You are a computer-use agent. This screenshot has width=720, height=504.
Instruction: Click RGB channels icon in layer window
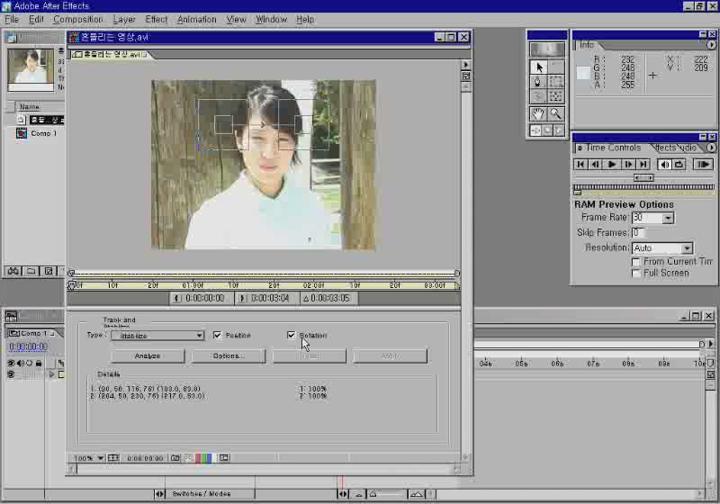(x=204, y=458)
